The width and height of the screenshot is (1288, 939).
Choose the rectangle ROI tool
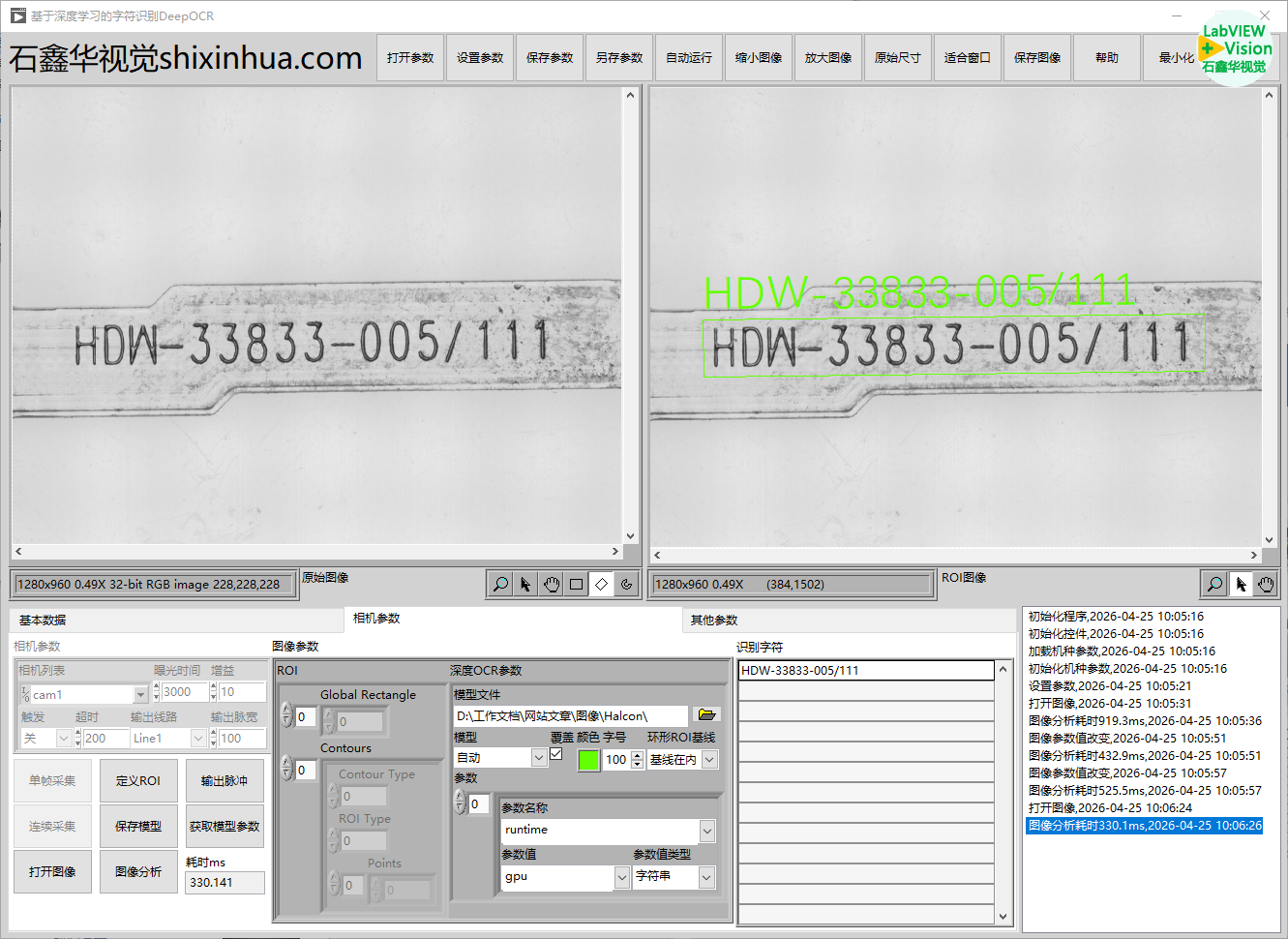tap(577, 584)
